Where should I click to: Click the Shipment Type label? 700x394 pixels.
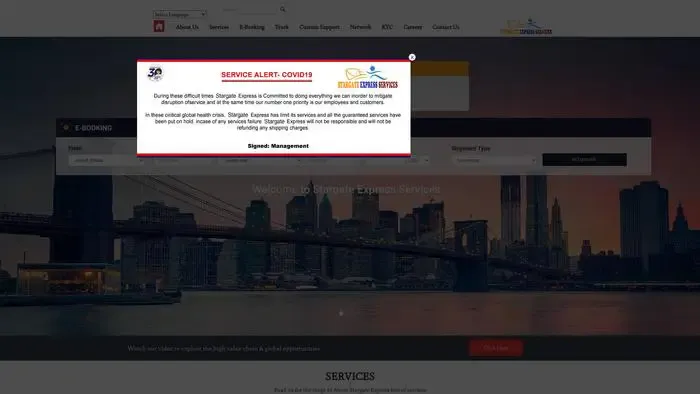[x=471, y=148]
